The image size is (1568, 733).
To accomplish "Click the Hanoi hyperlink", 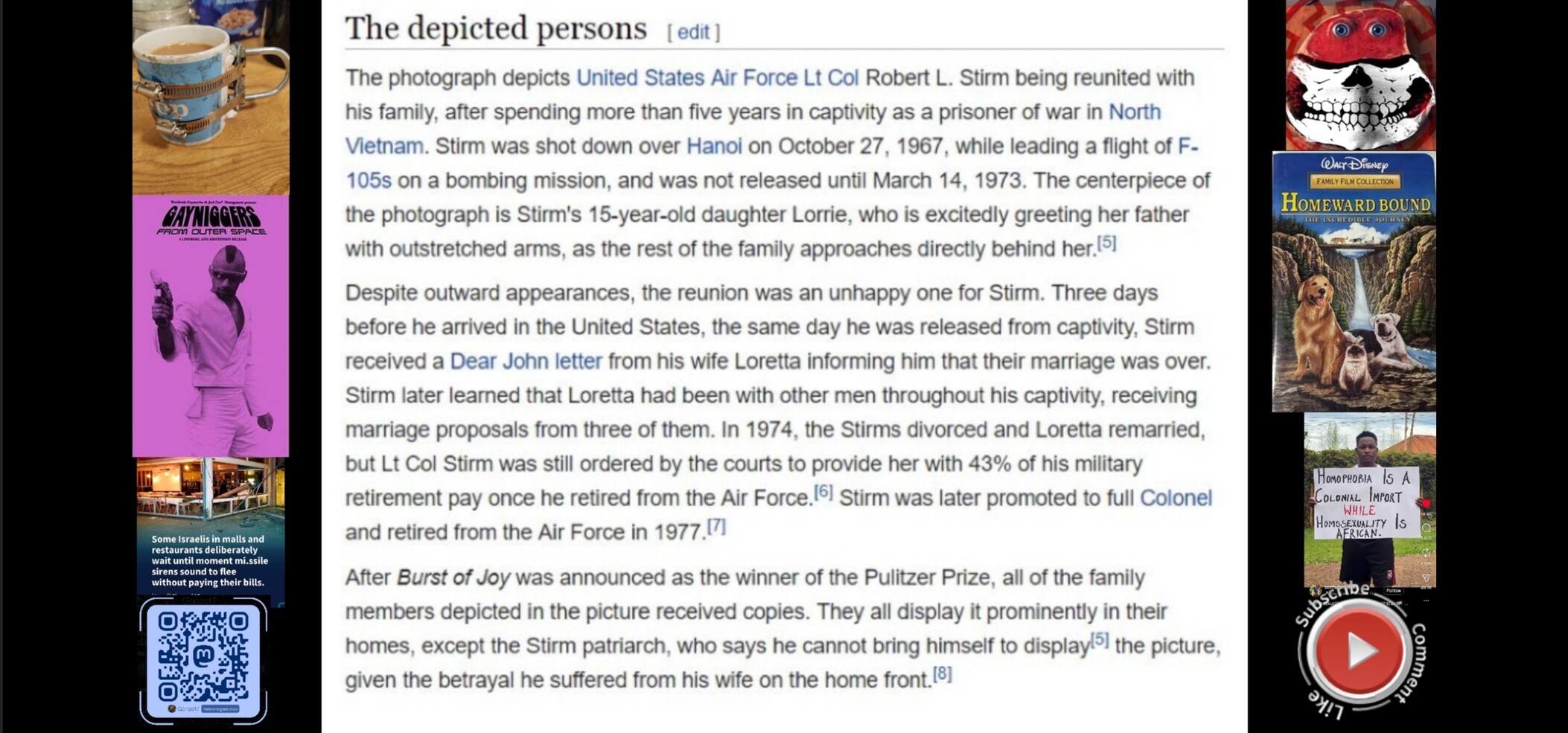I will [x=713, y=146].
